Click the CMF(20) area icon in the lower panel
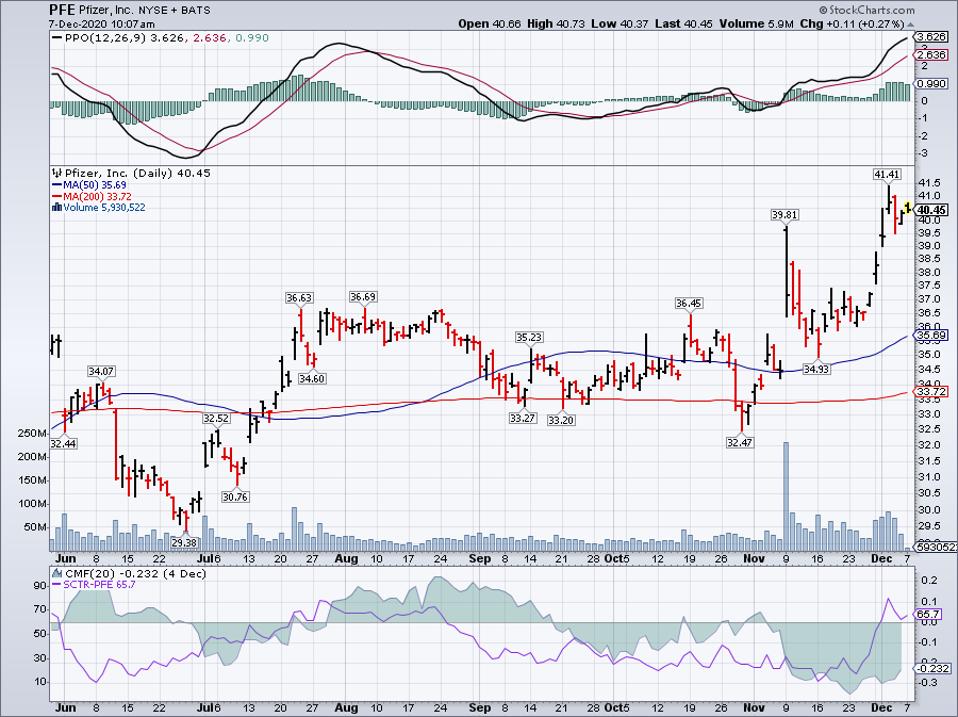 (x=57, y=573)
